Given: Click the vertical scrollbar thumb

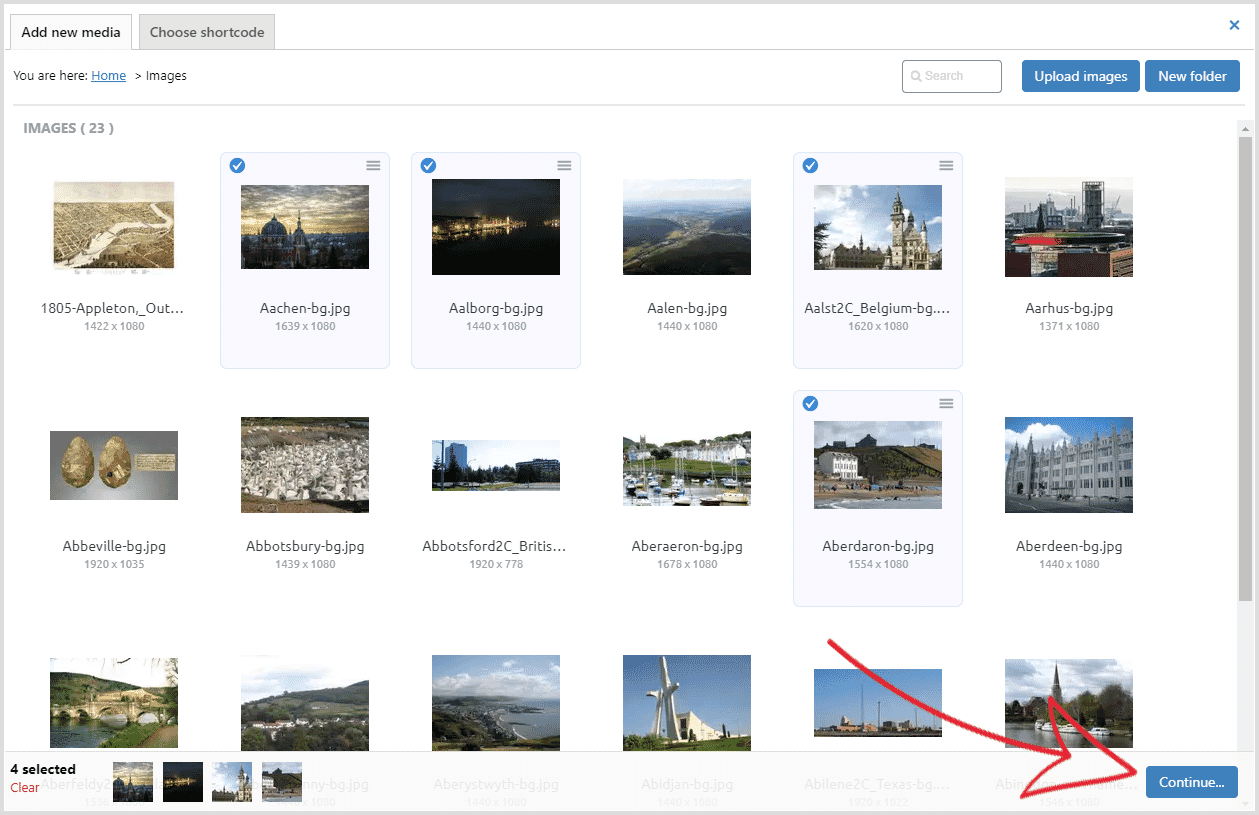Looking at the screenshot, I should 1245,369.
